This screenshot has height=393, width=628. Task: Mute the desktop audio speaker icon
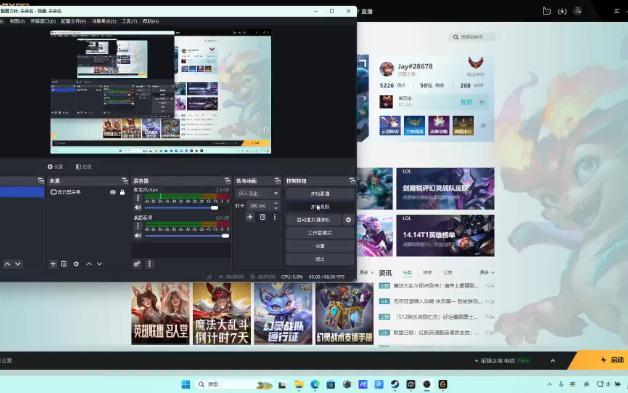tap(138, 208)
